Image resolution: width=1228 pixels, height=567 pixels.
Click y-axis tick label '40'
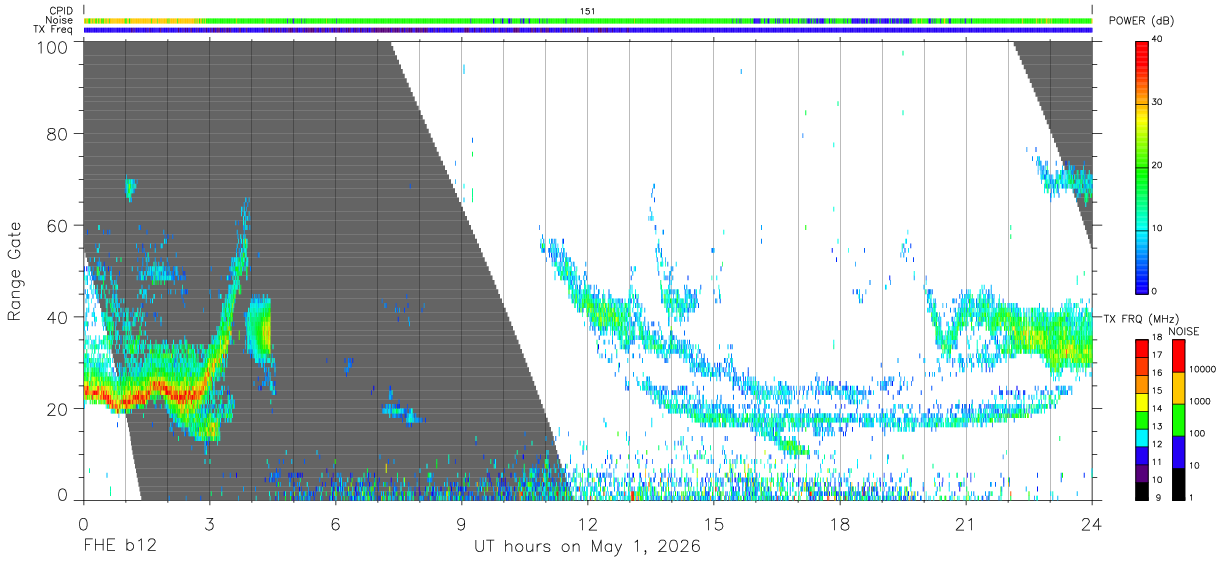tap(58, 317)
